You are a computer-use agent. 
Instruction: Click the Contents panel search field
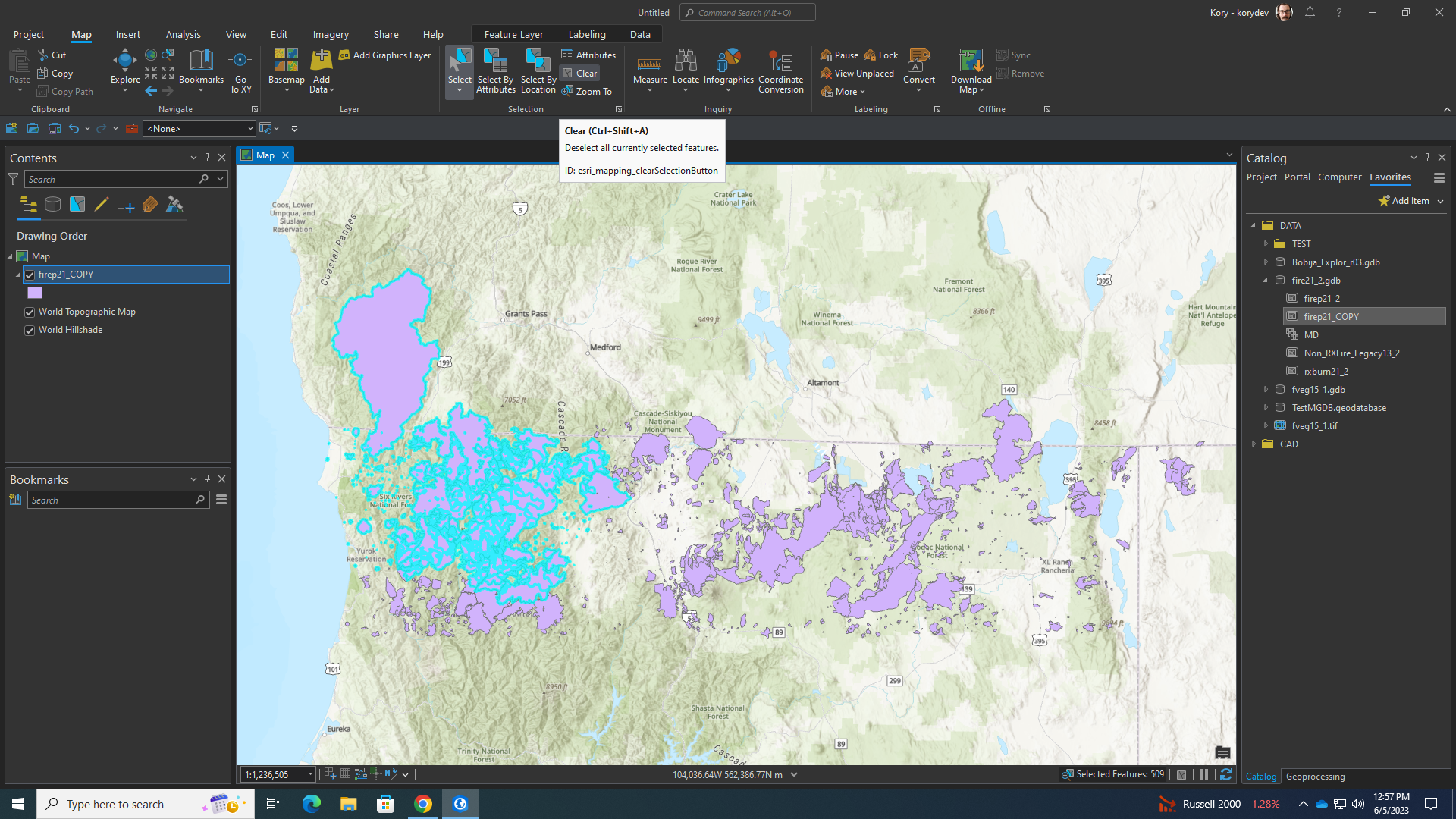(x=114, y=179)
